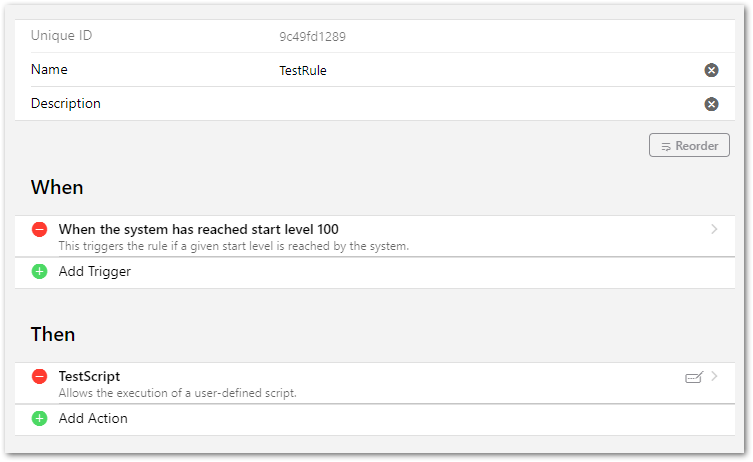Click the "This triggers the rule" description text
Image resolution: width=753 pixels, height=462 pixels.
click(x=234, y=246)
